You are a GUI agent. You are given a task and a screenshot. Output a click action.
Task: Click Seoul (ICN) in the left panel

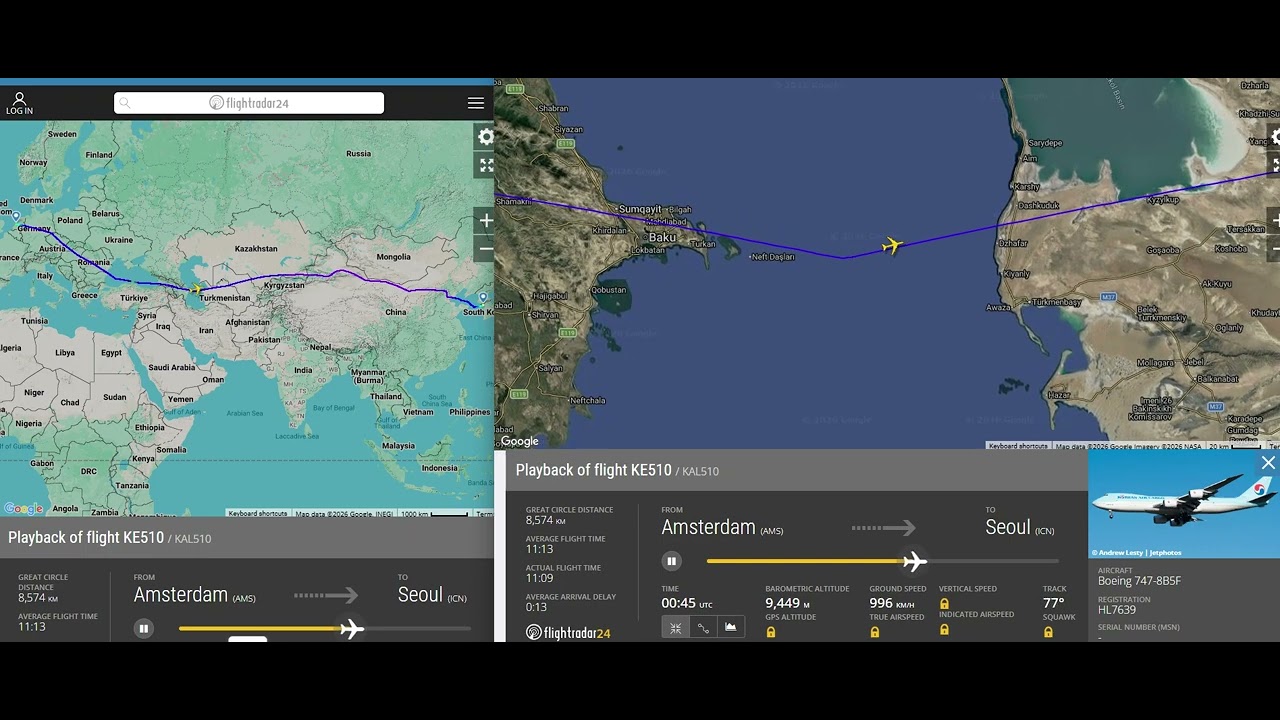(x=432, y=595)
